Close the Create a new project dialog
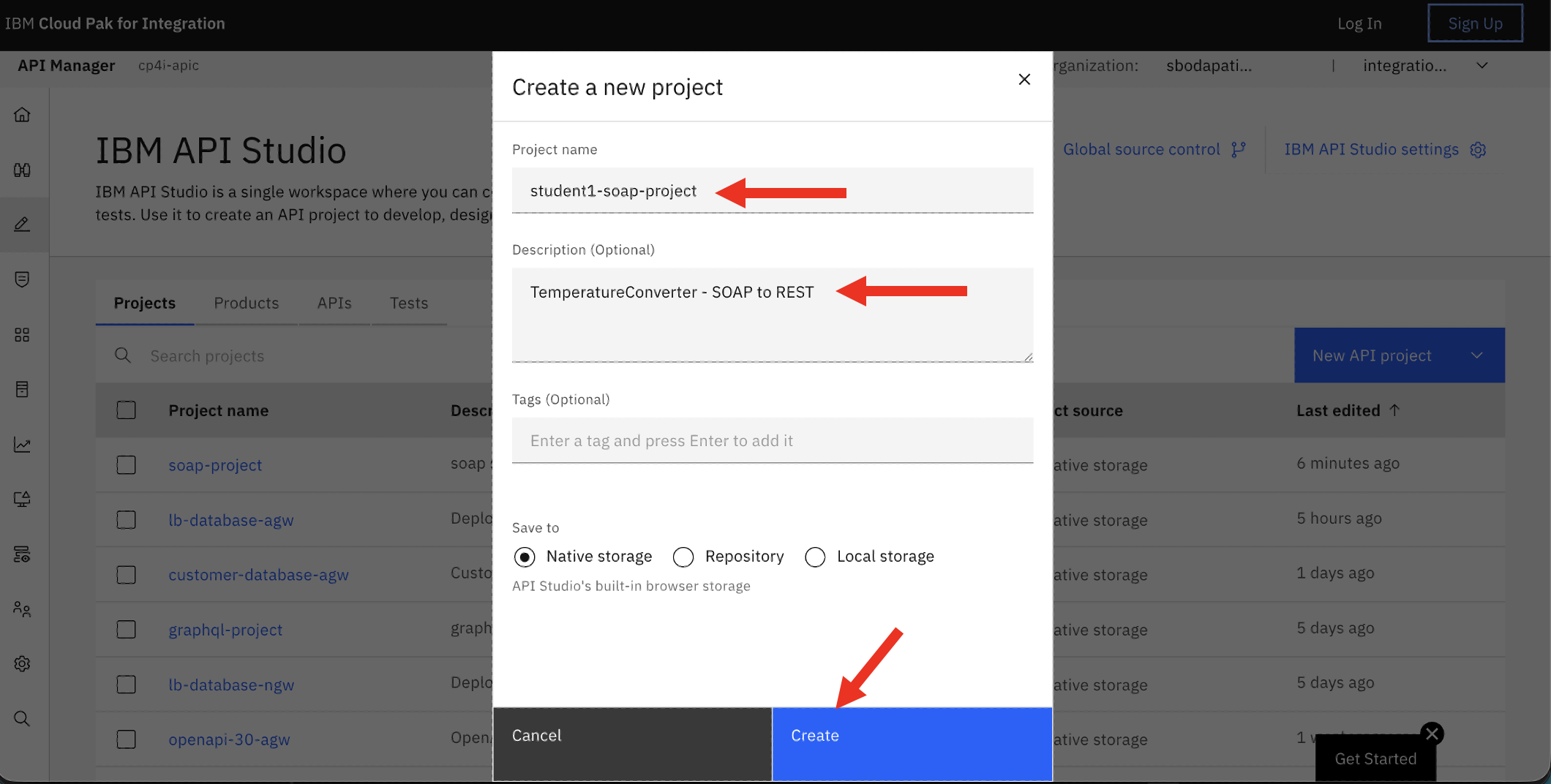Viewport: 1551px width, 784px height. click(x=1024, y=79)
